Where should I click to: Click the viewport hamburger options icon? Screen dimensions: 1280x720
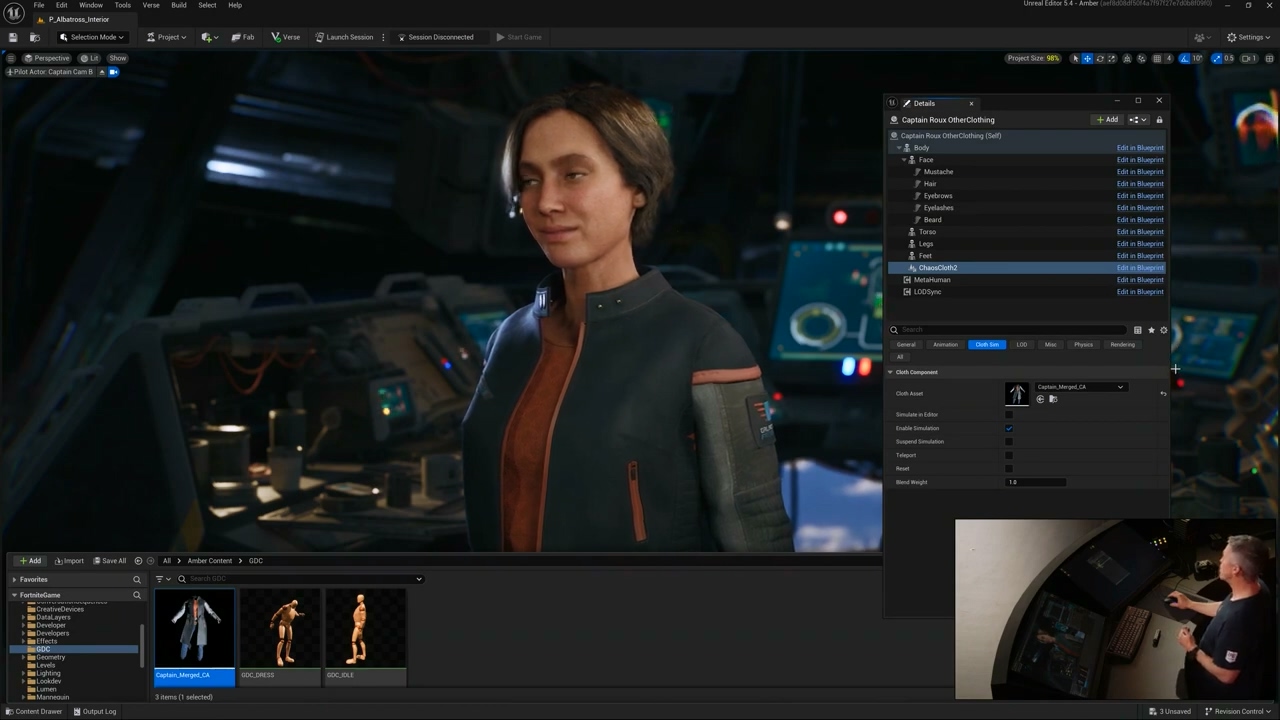(x=12, y=58)
